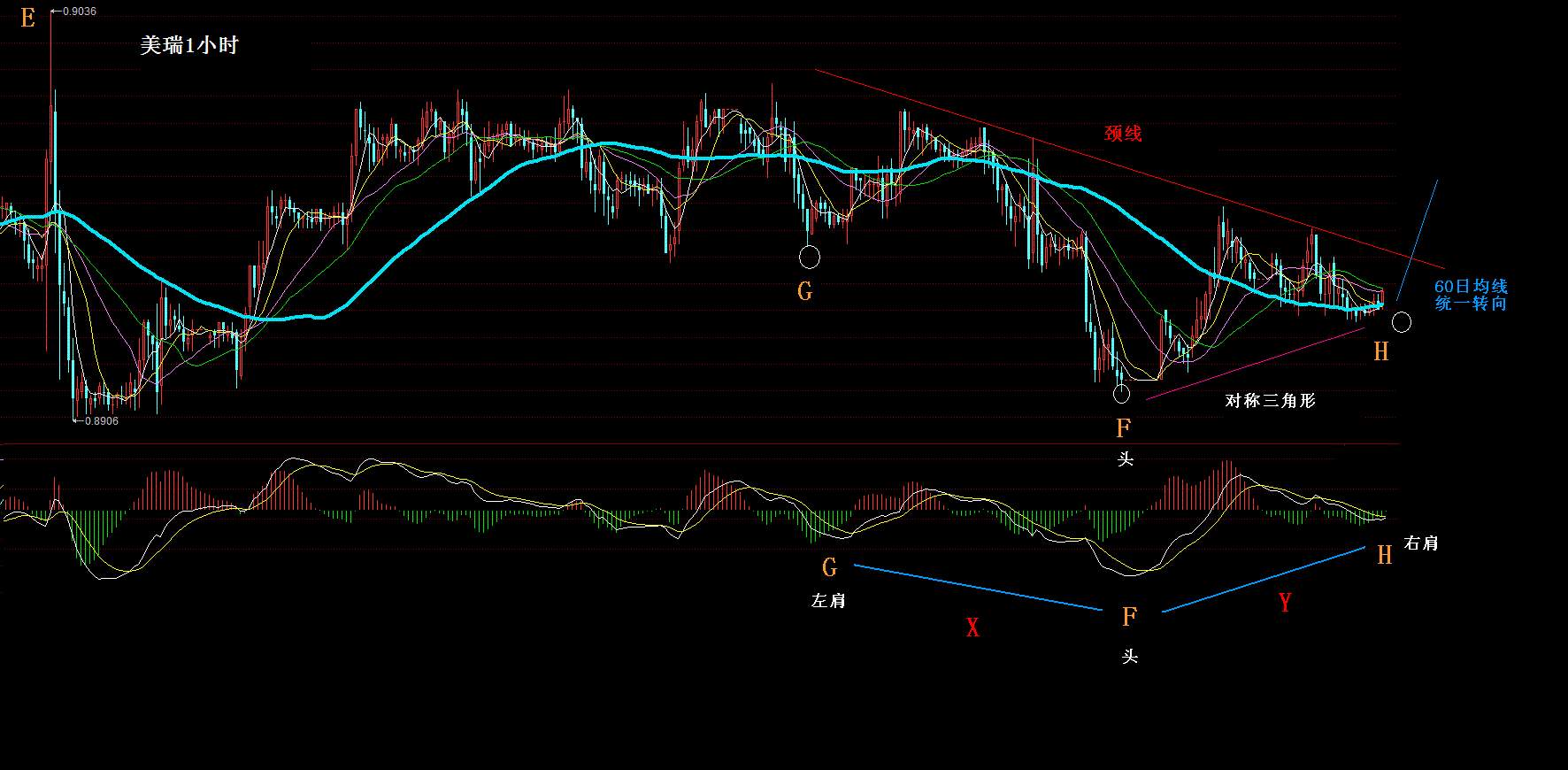Click the "美瑞1小时" chart title
The height and width of the screenshot is (770, 1568).
[189, 45]
